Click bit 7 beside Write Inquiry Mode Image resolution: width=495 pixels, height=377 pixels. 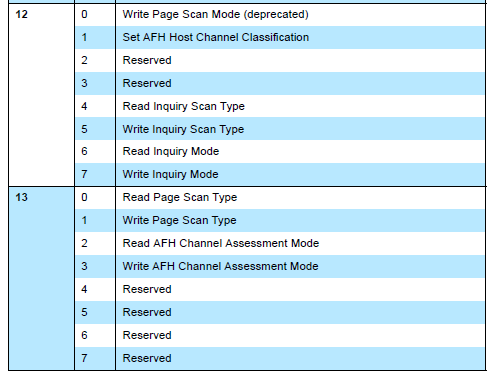[x=84, y=174]
